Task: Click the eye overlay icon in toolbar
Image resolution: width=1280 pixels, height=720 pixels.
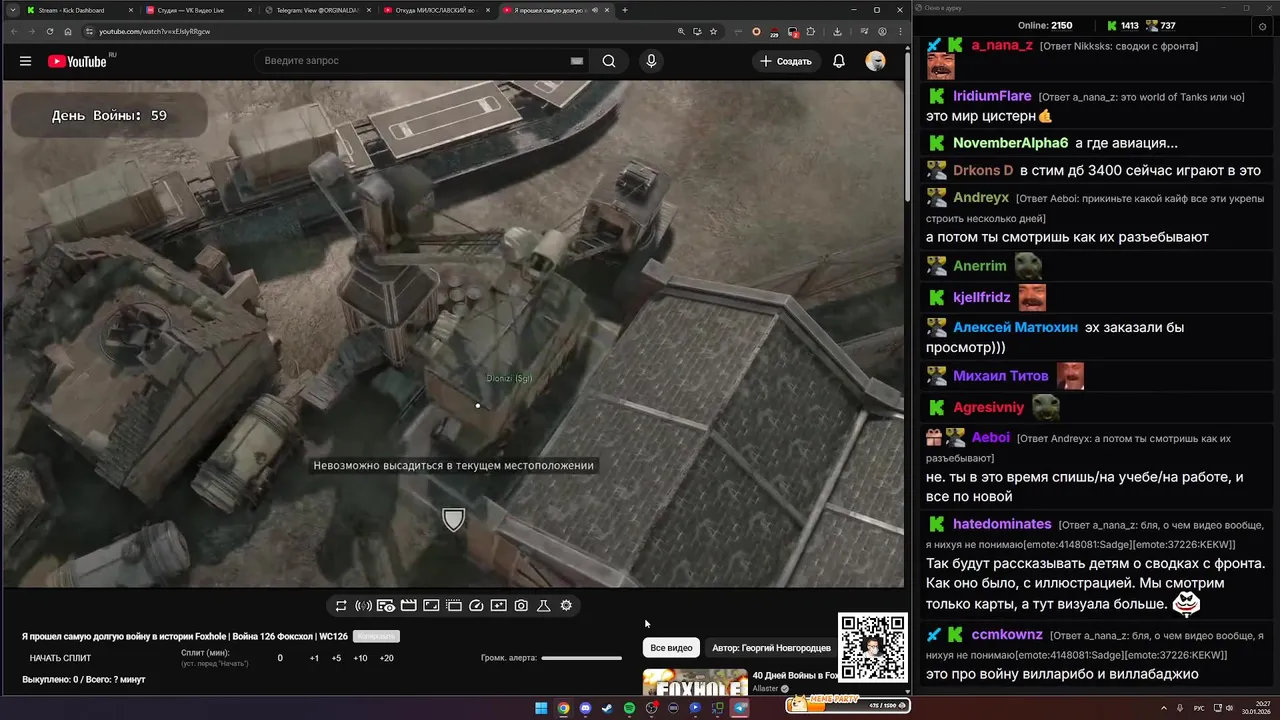Action: tap(386, 606)
